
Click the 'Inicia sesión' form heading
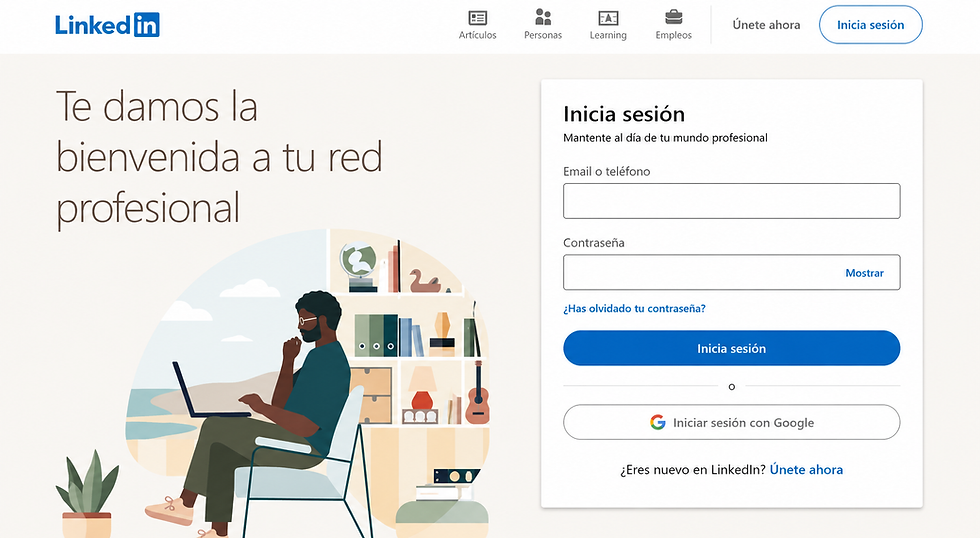click(x=624, y=114)
